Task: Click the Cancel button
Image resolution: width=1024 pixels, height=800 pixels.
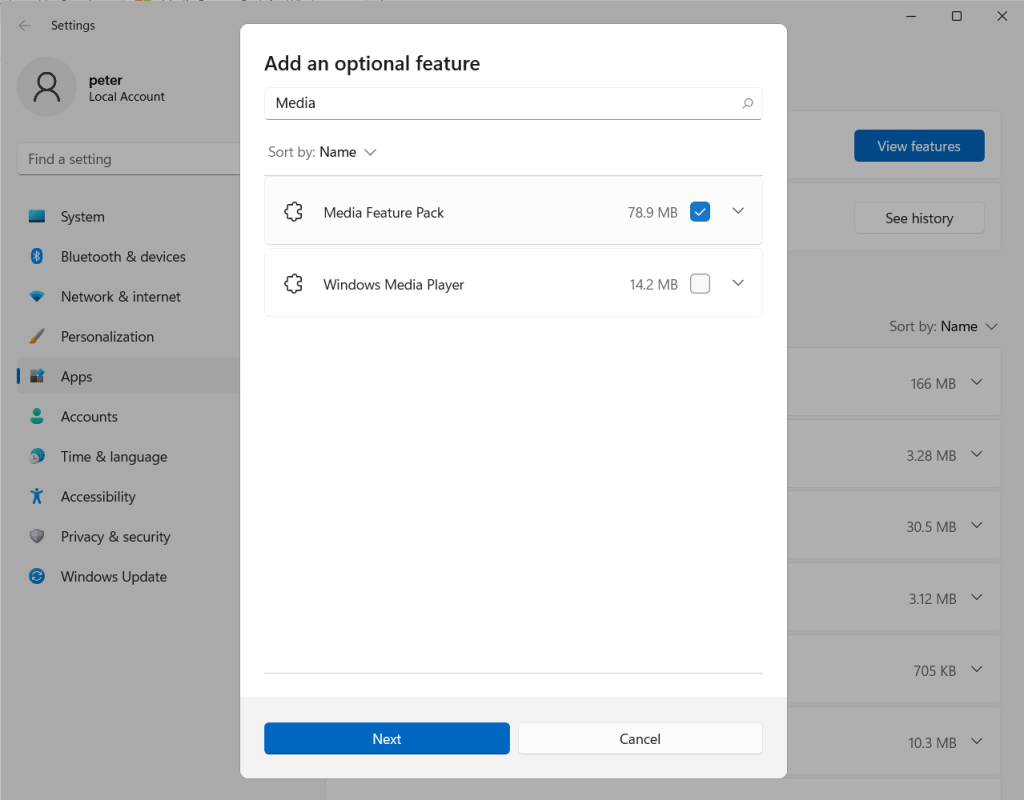Action: 640,739
